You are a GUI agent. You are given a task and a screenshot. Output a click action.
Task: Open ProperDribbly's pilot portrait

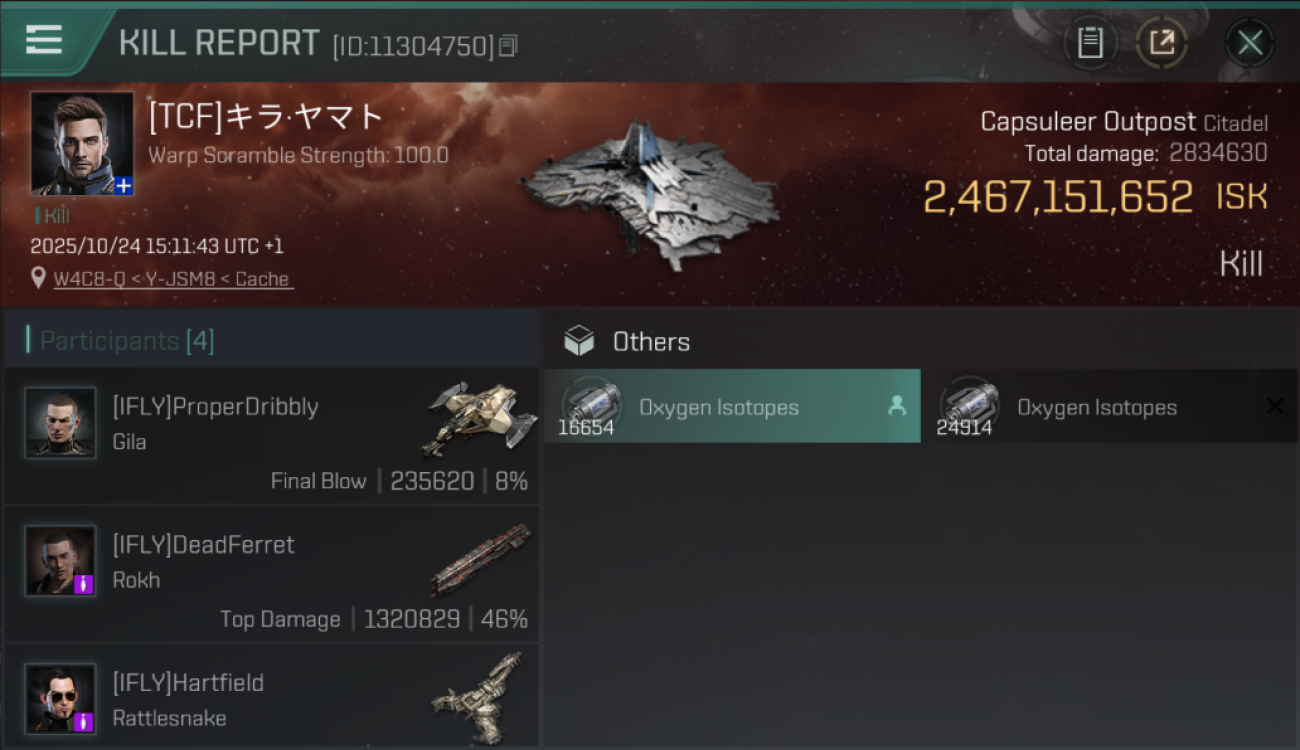(x=60, y=423)
